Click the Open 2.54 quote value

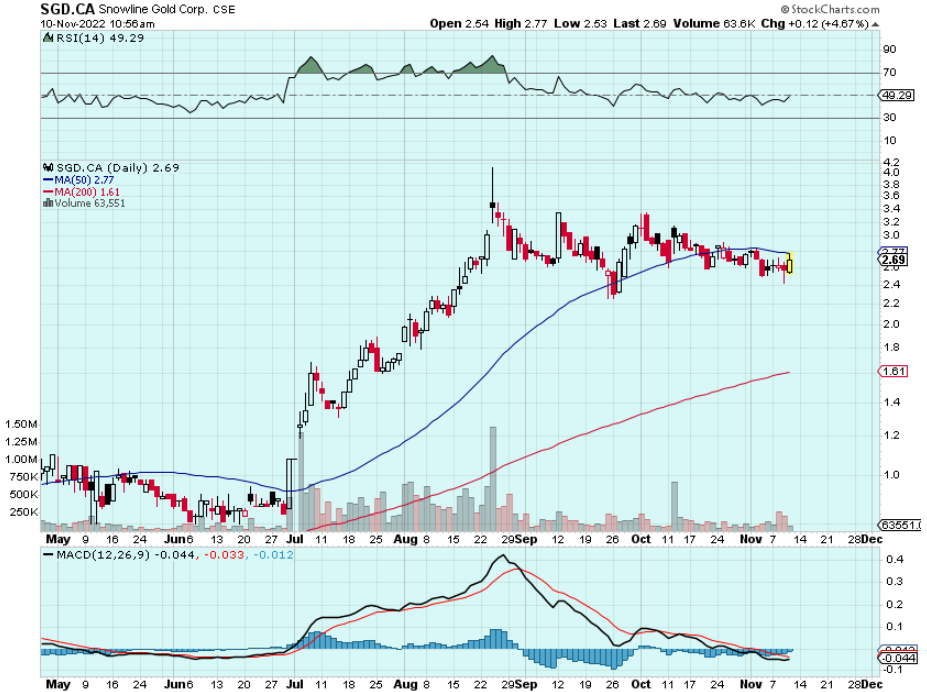pyautogui.click(x=459, y=24)
